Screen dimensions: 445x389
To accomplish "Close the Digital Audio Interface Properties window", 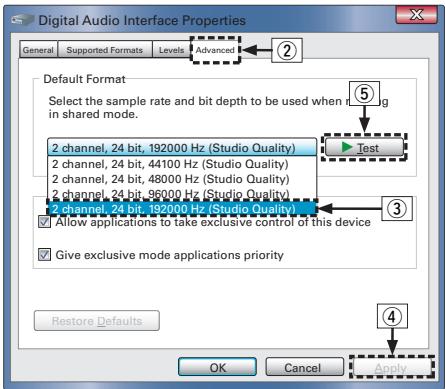I will 416,14.
